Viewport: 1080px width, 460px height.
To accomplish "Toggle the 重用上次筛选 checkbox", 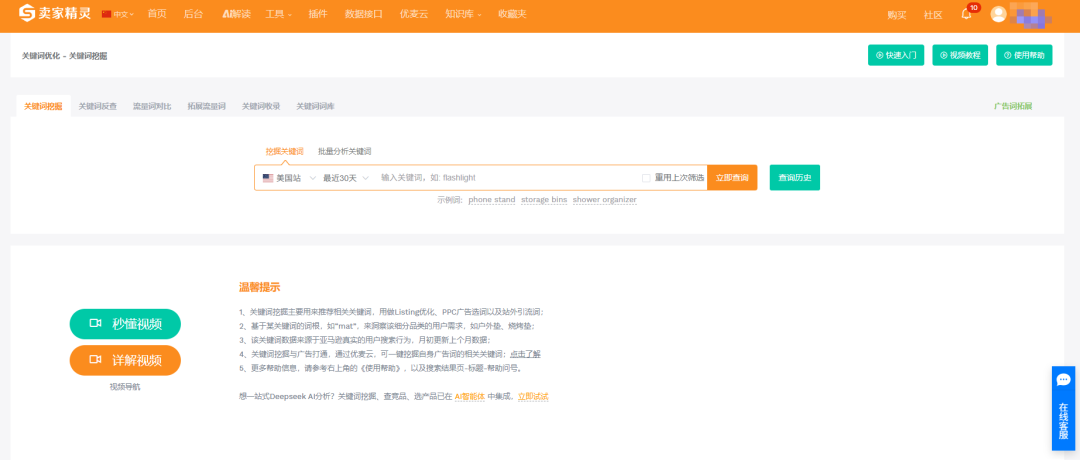I will tap(646, 178).
